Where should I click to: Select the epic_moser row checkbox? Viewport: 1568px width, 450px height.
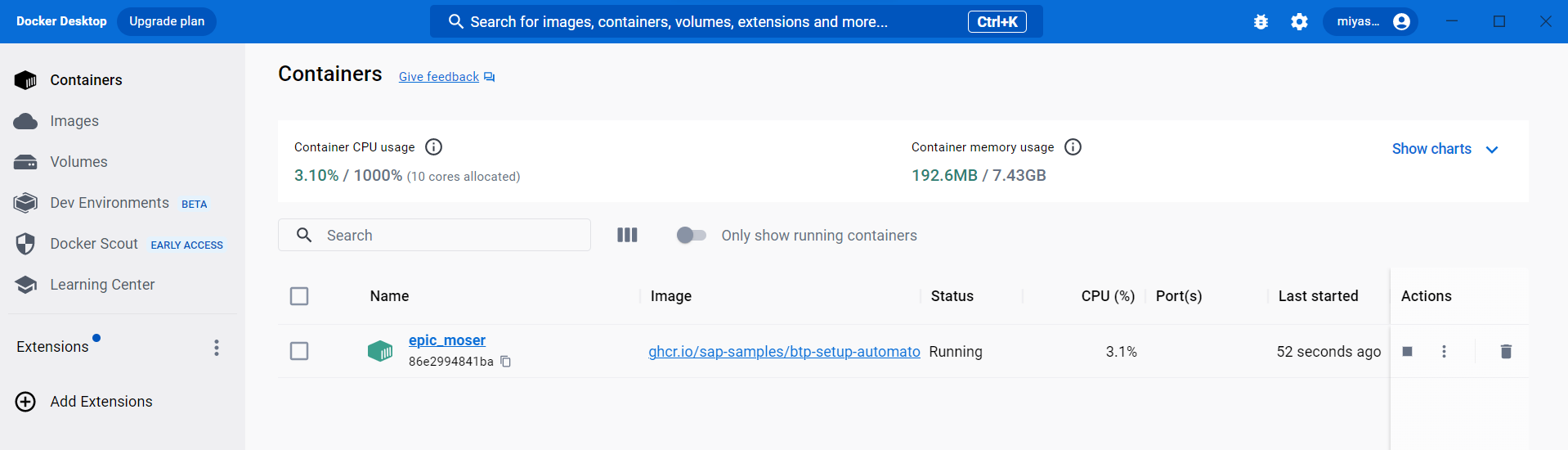tap(299, 351)
